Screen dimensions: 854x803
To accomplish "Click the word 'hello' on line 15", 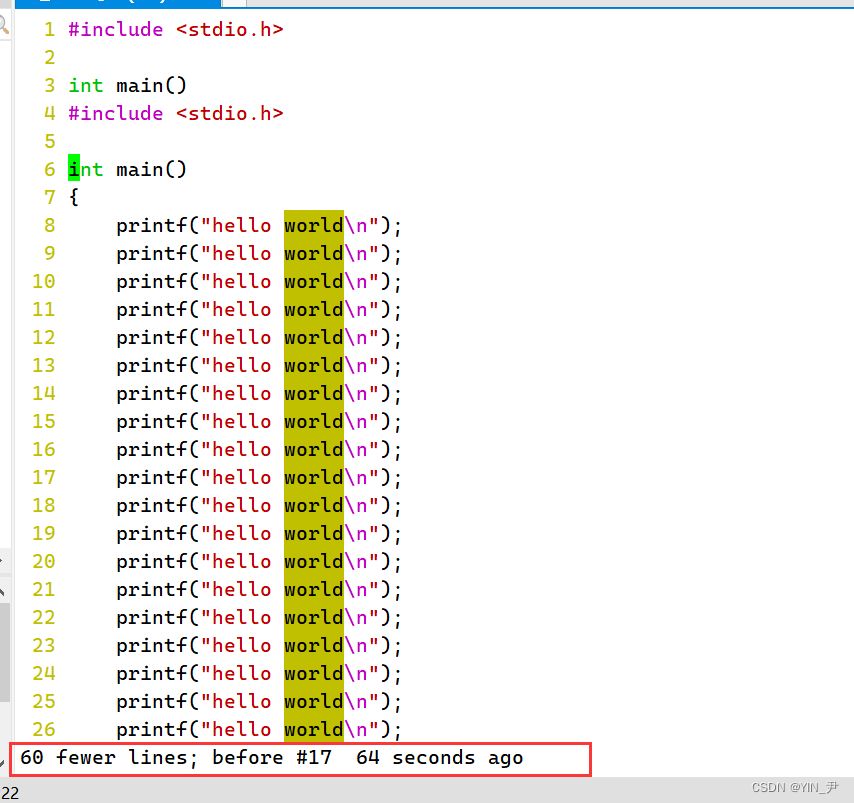I will (x=241, y=422).
